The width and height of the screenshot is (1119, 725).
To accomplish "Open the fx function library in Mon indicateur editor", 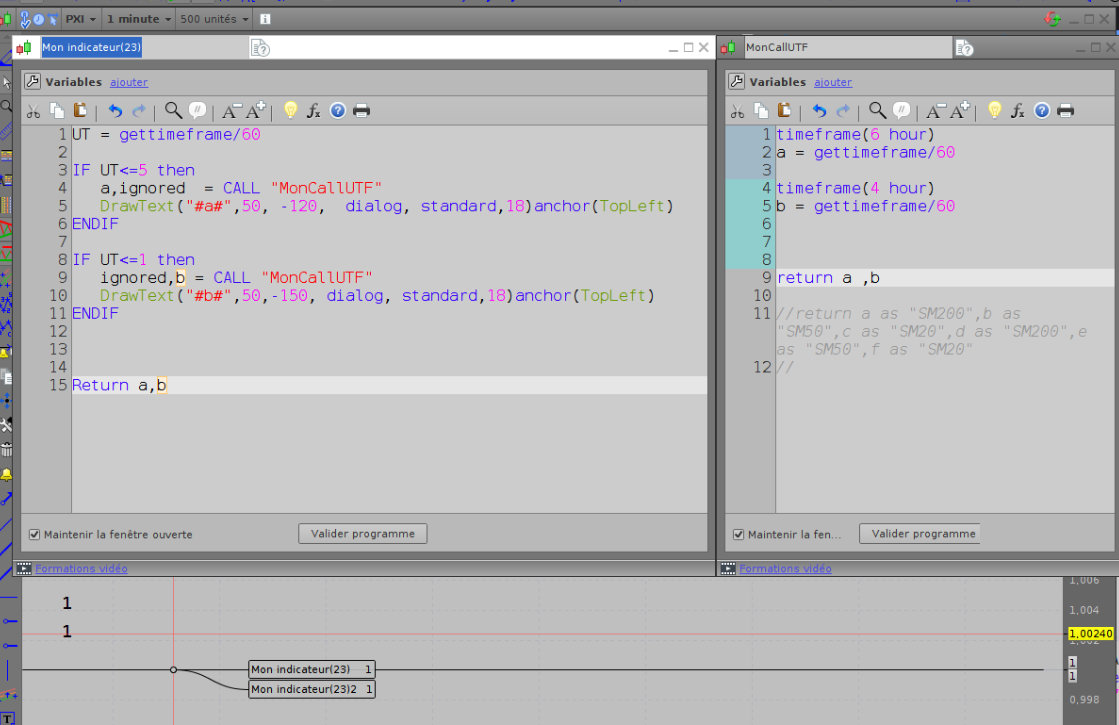I will (x=313, y=111).
